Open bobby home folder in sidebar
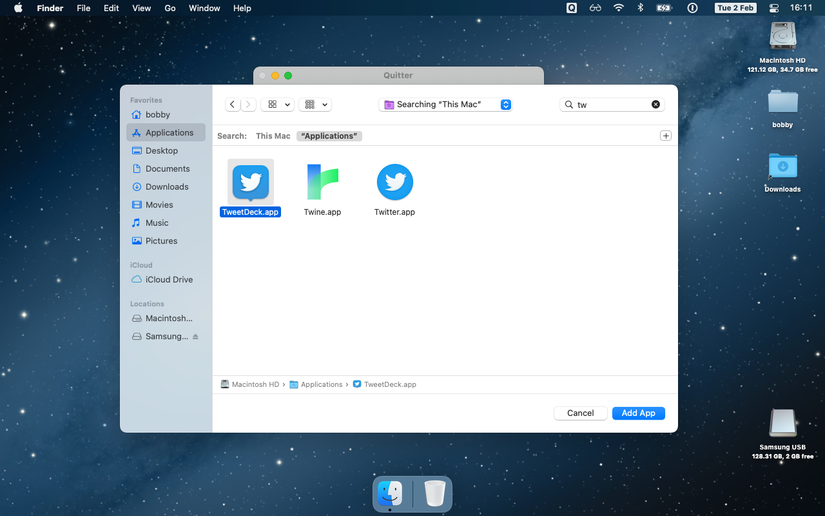The image size is (825, 516). [166, 114]
